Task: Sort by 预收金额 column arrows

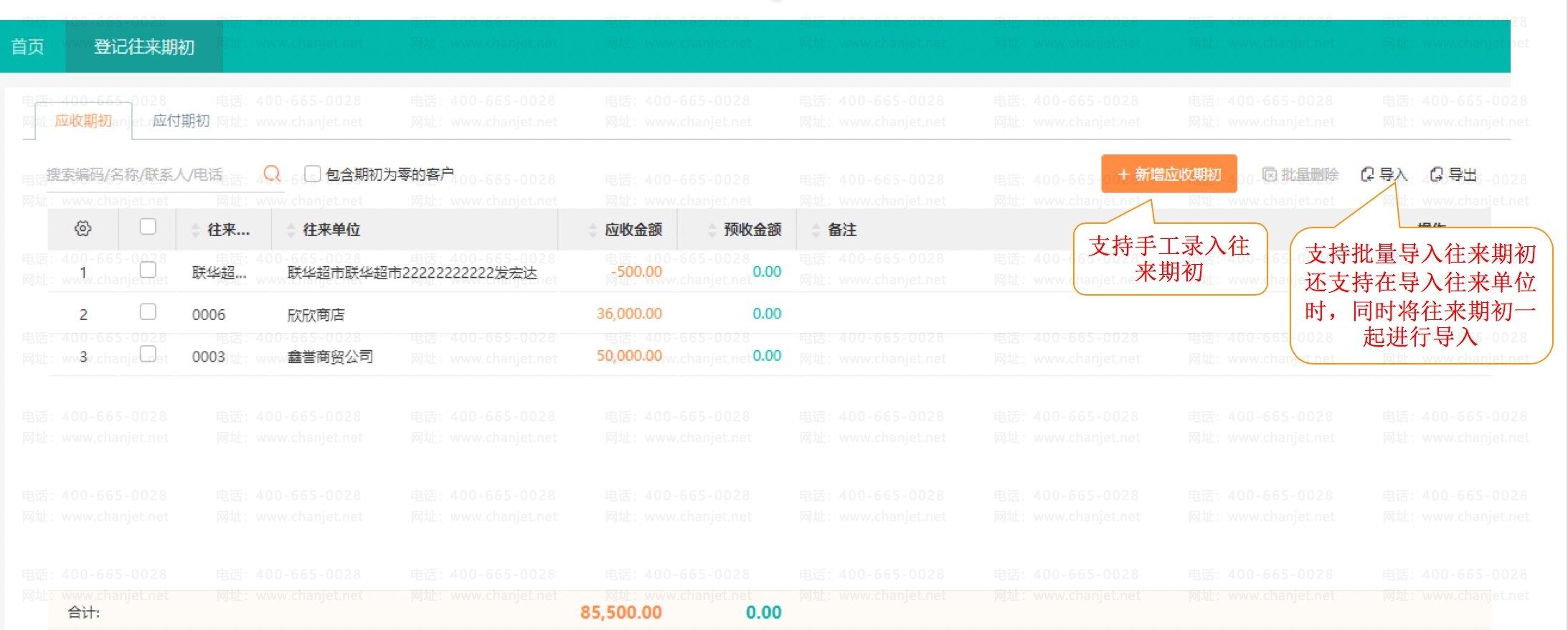Action: coord(712,230)
